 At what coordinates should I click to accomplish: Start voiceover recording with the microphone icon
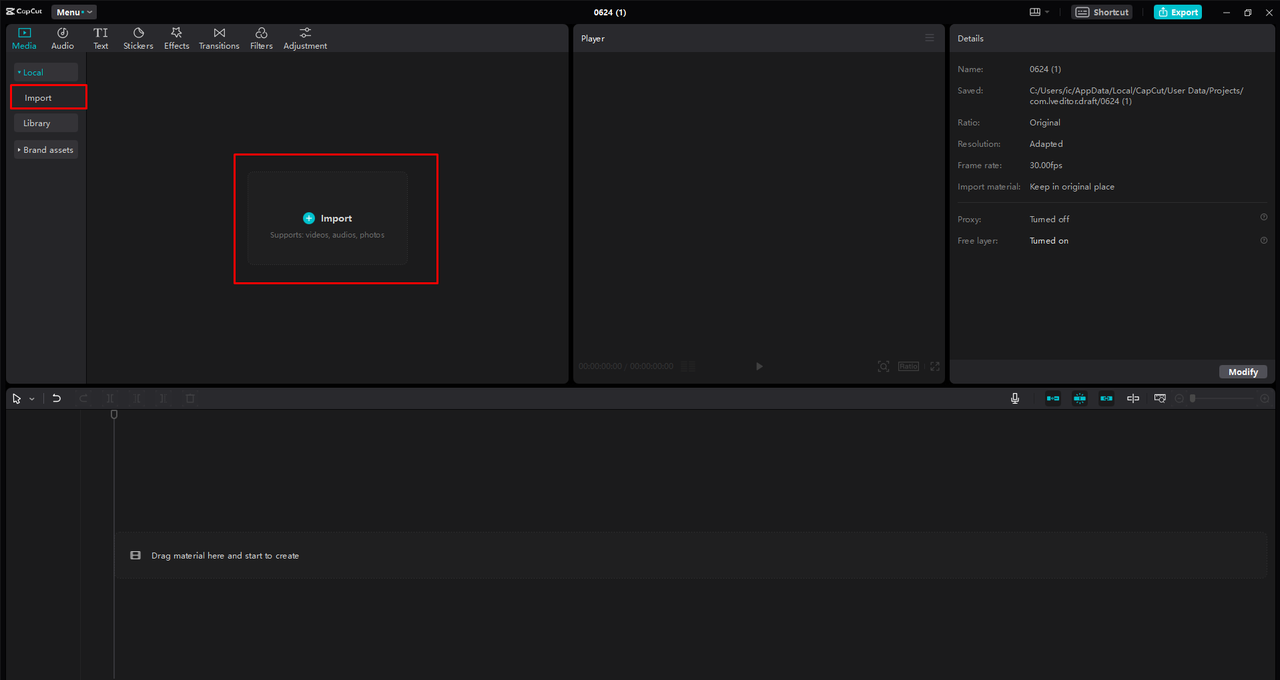coord(1015,398)
